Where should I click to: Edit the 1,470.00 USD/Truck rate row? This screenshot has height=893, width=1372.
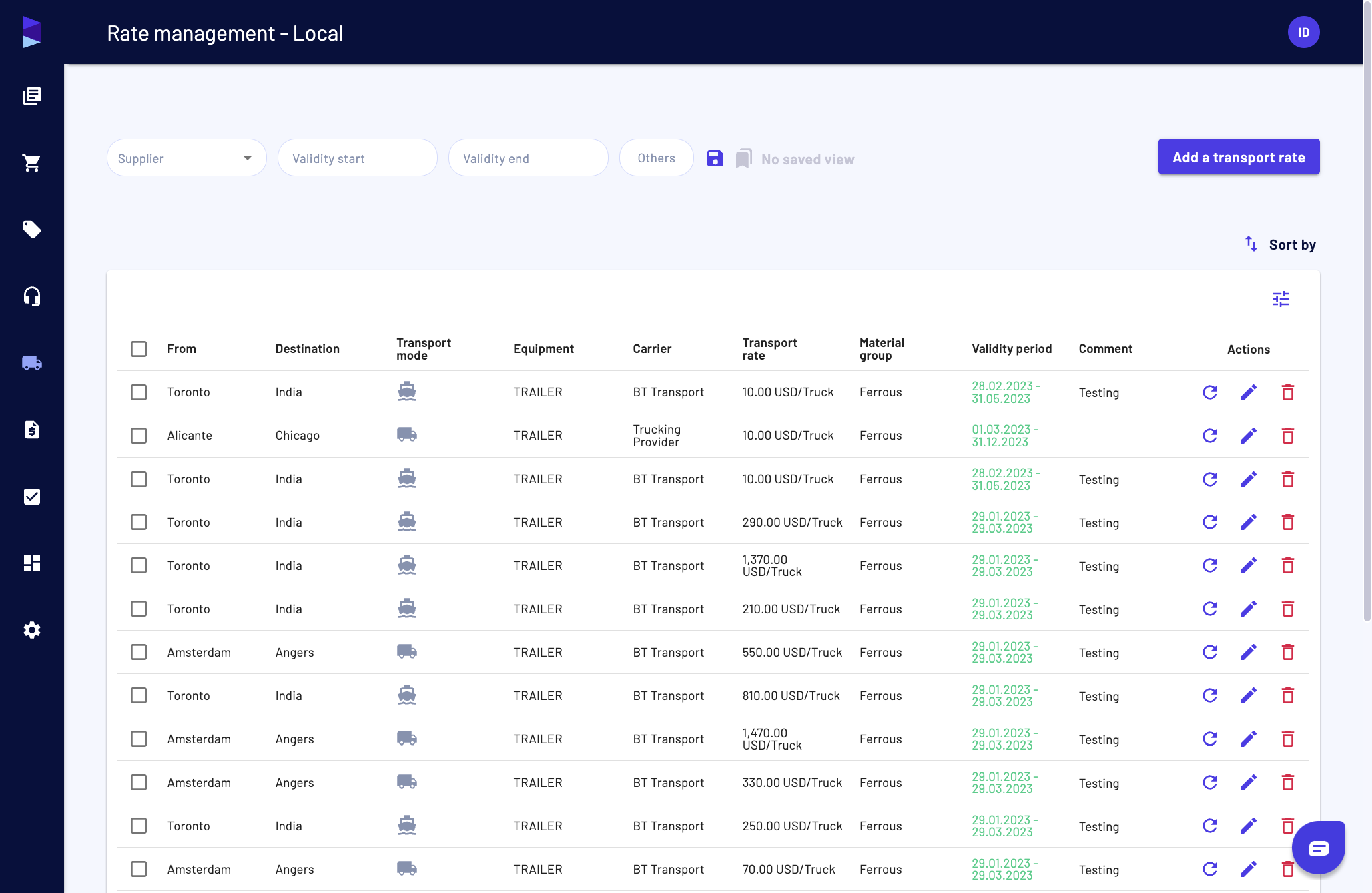click(1249, 739)
